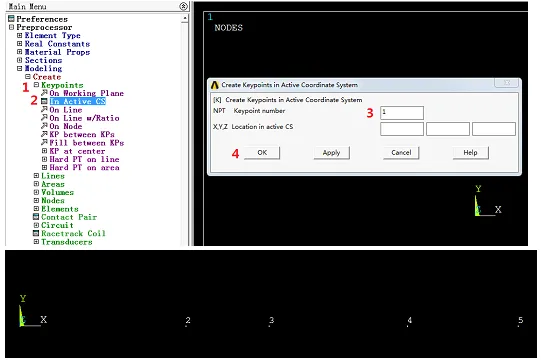The width and height of the screenshot is (543, 362).
Task: Click the NODES label in graphics window
Action: [229, 28]
